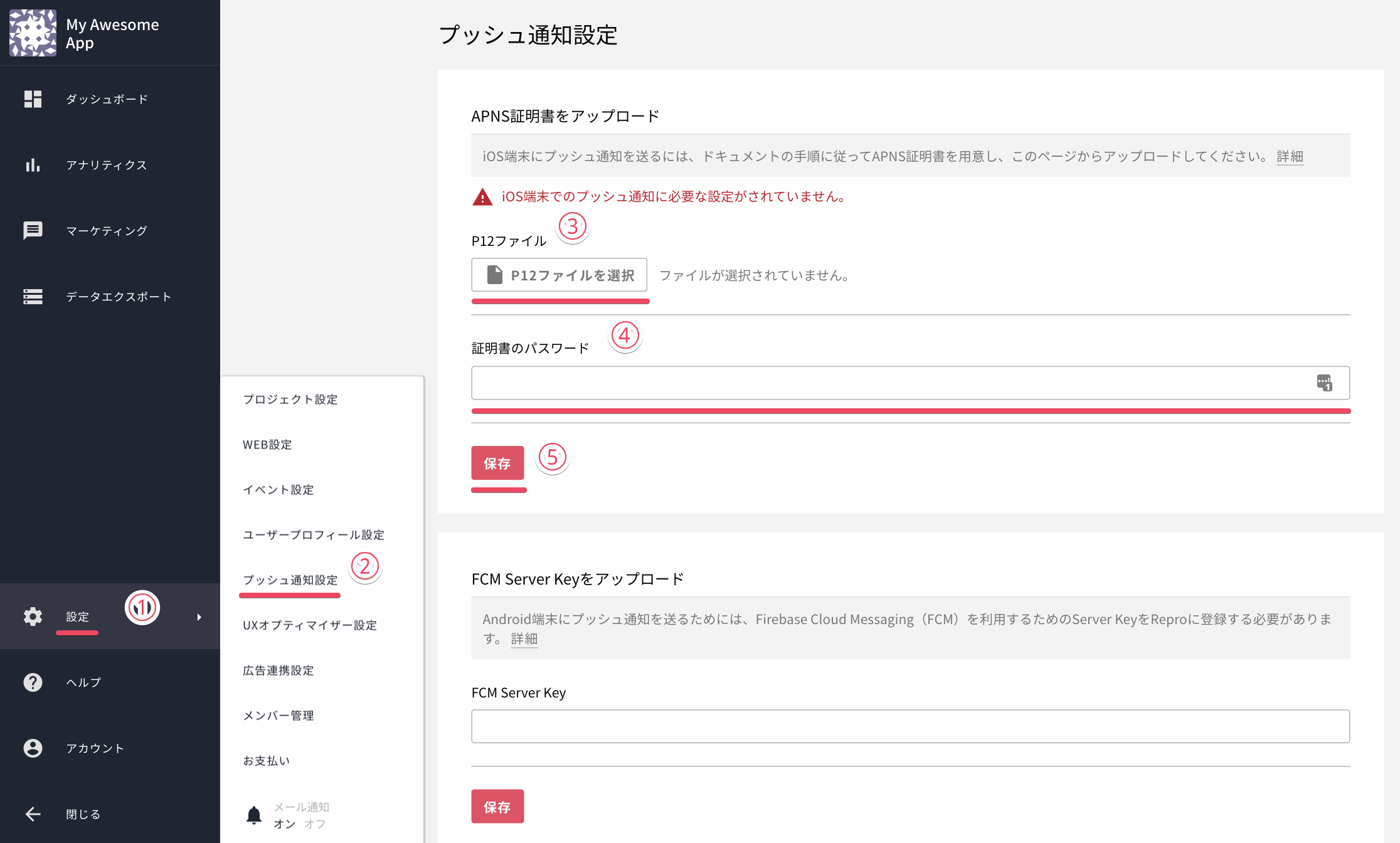Click ファイルが選択されていません status text

(x=754, y=275)
